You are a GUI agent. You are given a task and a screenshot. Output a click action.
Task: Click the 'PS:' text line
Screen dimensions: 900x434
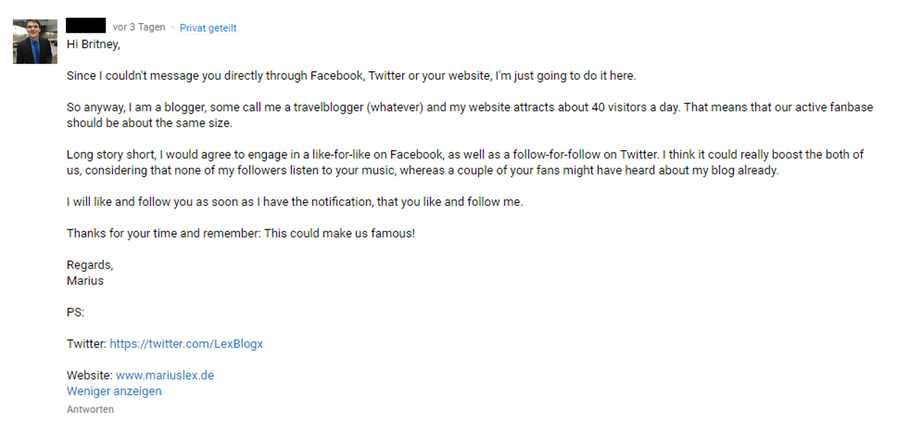click(x=75, y=313)
